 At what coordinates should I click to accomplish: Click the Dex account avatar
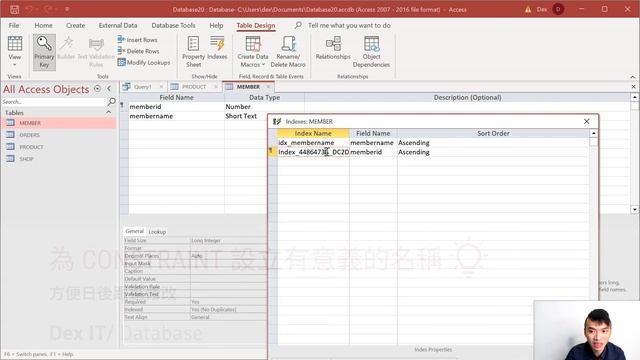(558, 9)
